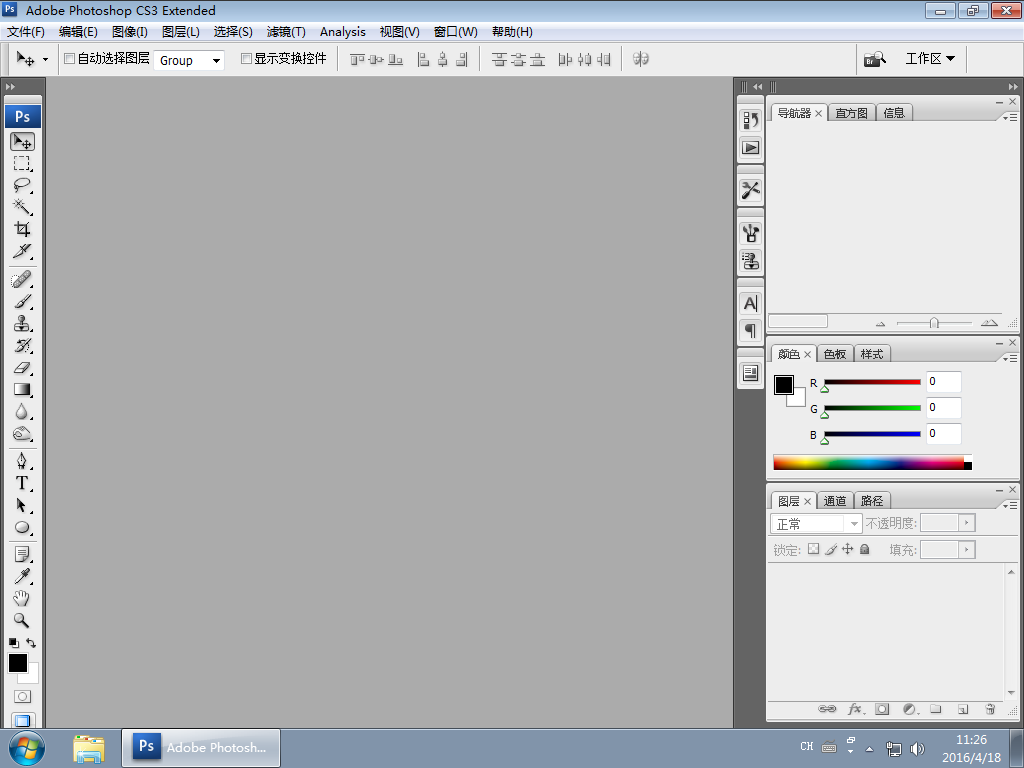
Task: Open the Windows Start menu
Action: [27, 748]
